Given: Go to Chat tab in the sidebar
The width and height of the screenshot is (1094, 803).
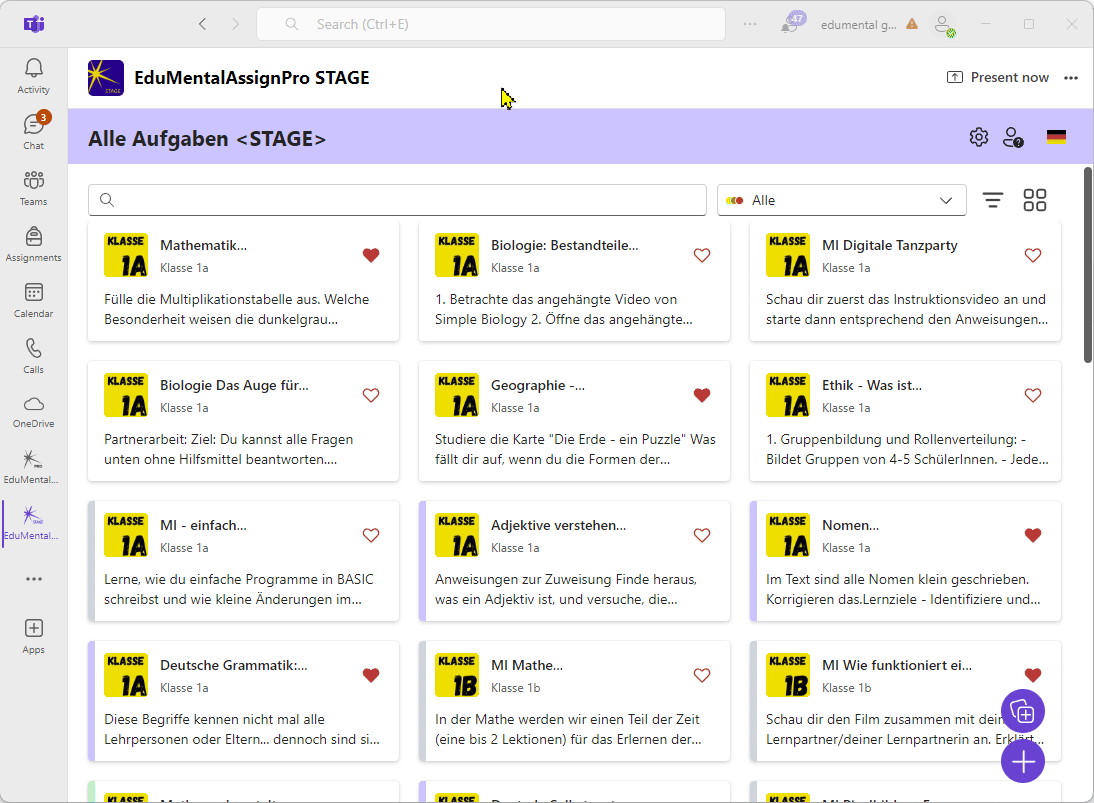Looking at the screenshot, I should (x=33, y=132).
